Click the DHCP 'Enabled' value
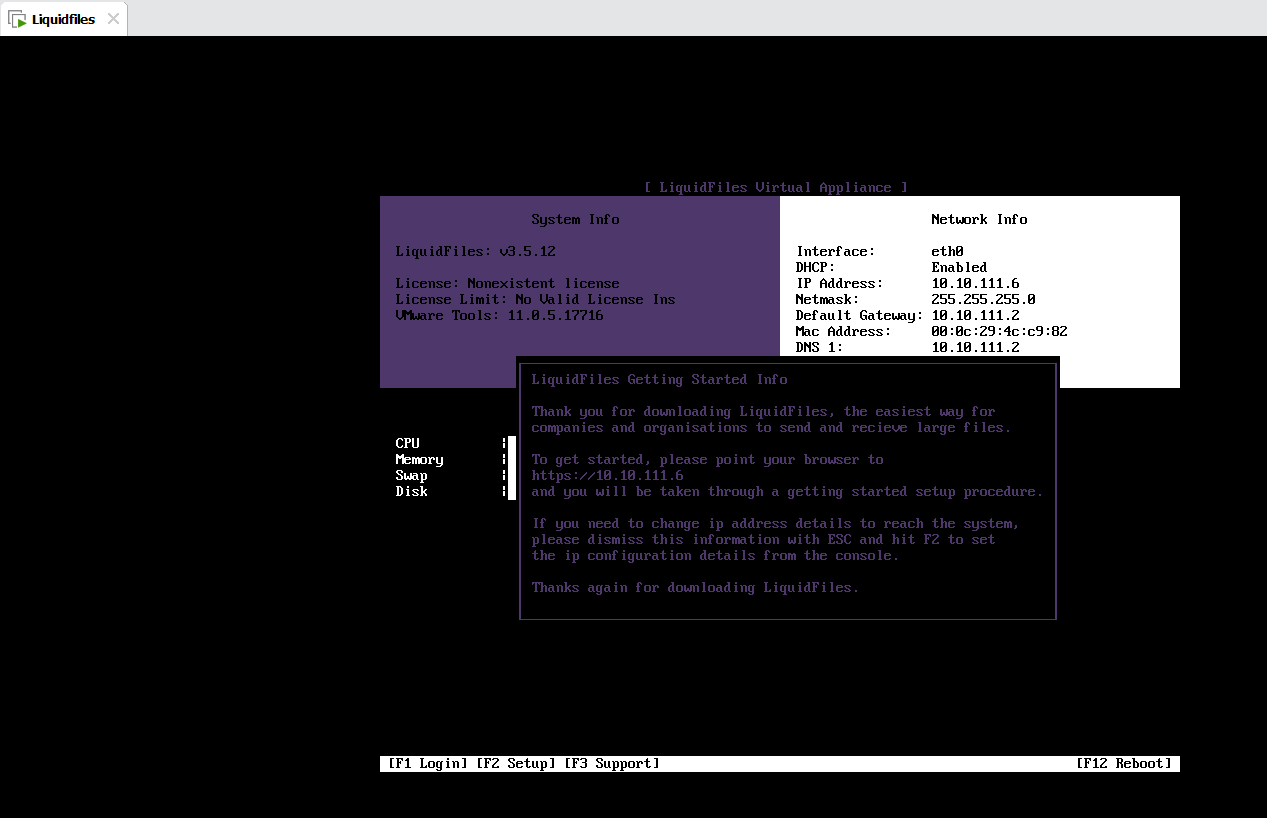The image size is (1267, 818). [959, 268]
